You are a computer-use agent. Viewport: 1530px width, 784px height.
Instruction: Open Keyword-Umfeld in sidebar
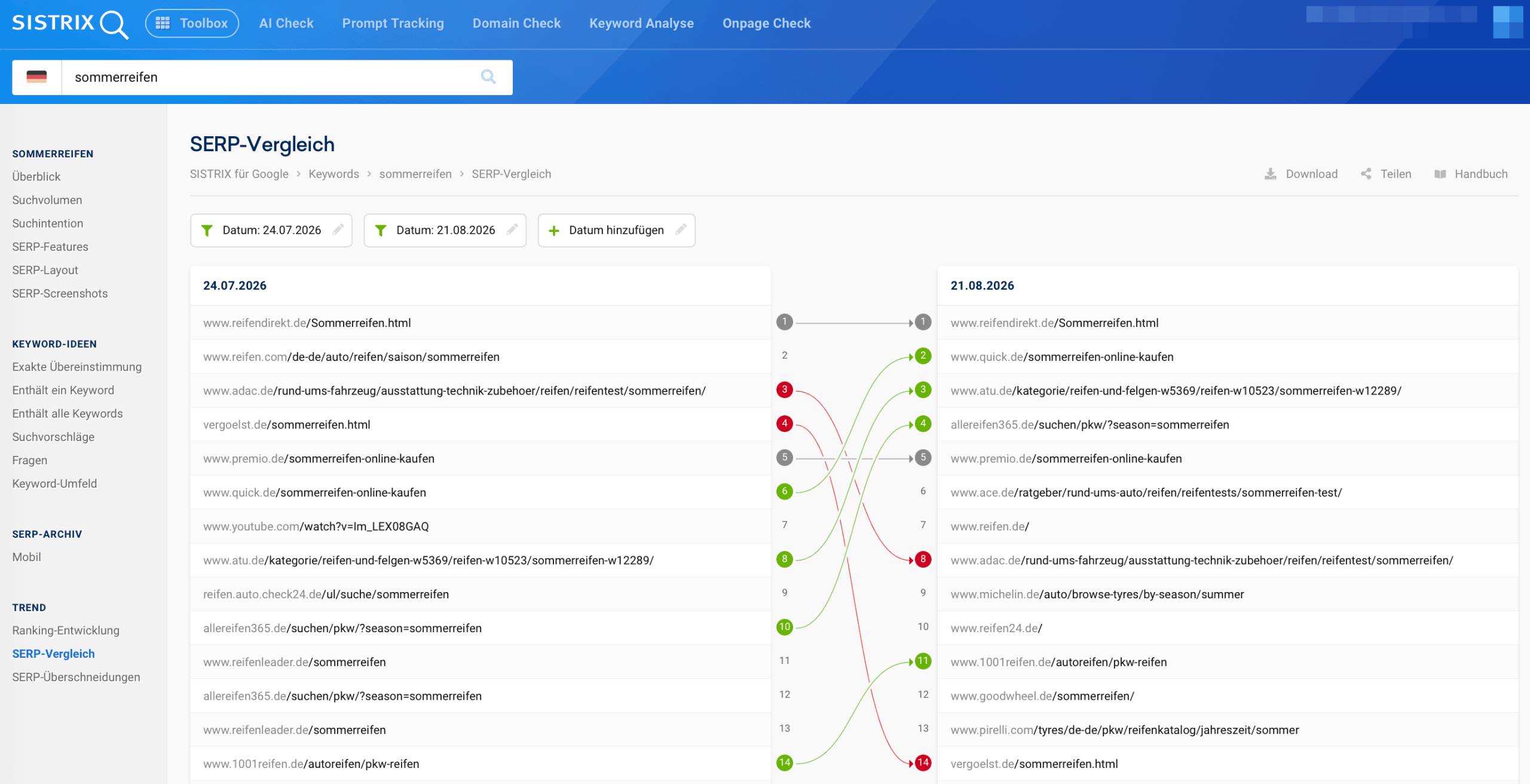pos(54,483)
